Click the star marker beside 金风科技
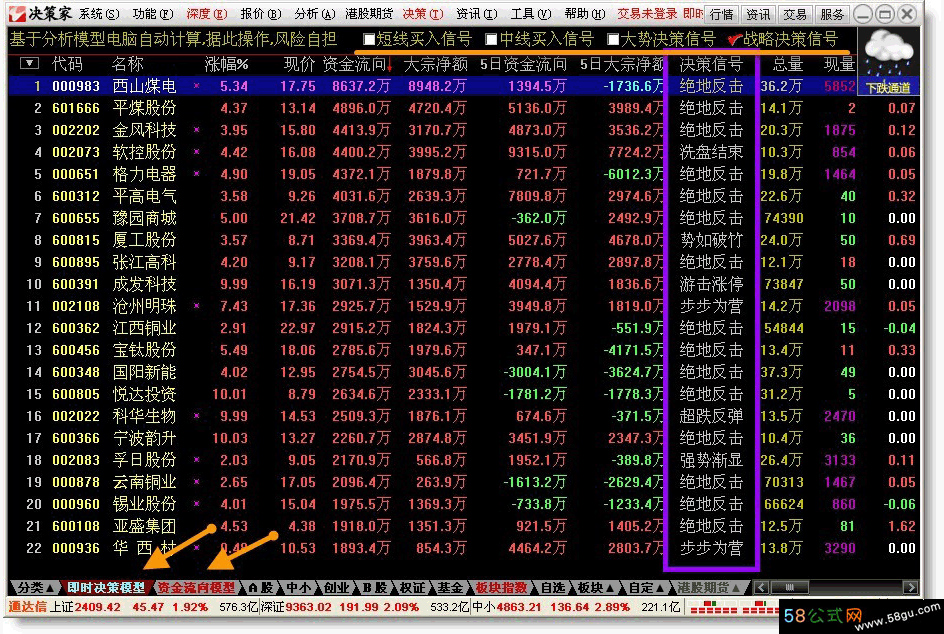Screen dimensions: 944x634 [x=196, y=129]
